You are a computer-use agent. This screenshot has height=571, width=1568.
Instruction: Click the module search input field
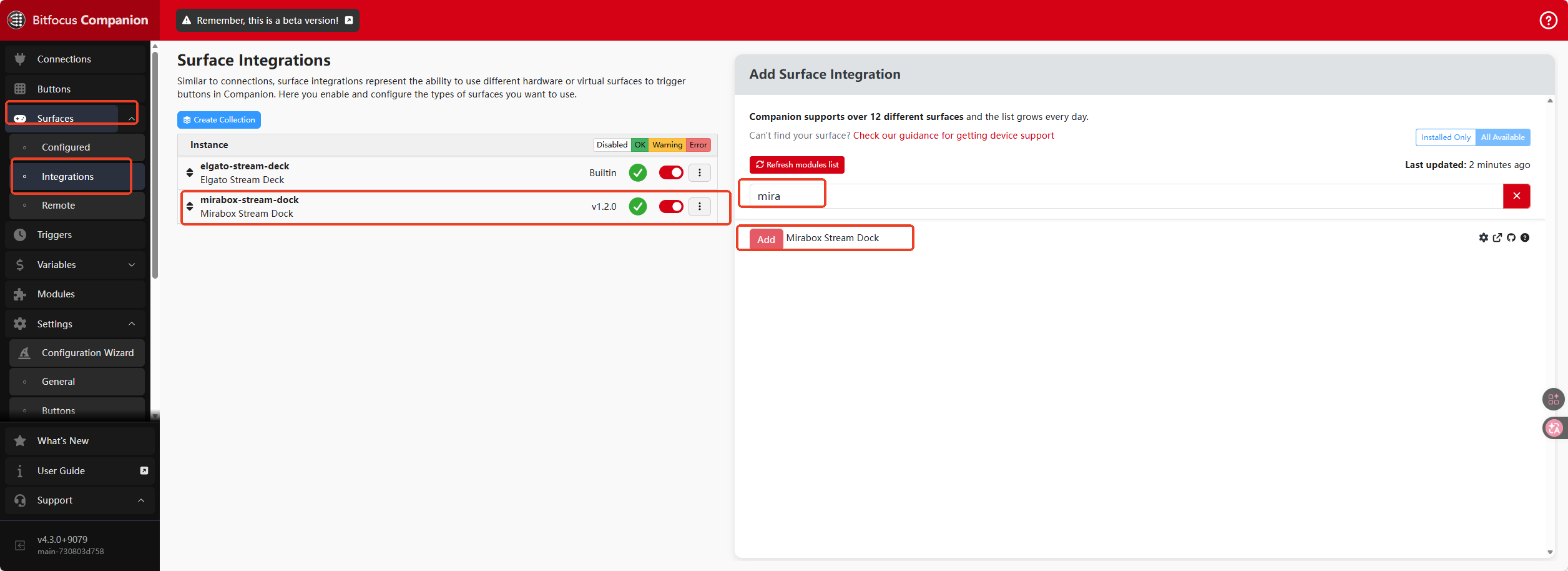[x=1124, y=196]
